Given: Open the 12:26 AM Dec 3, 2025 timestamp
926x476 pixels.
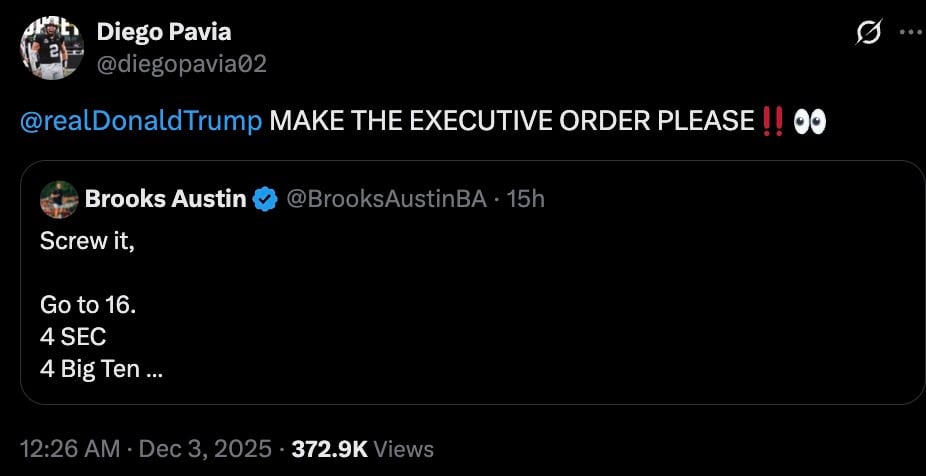Looking at the screenshot, I should click(x=146, y=449).
